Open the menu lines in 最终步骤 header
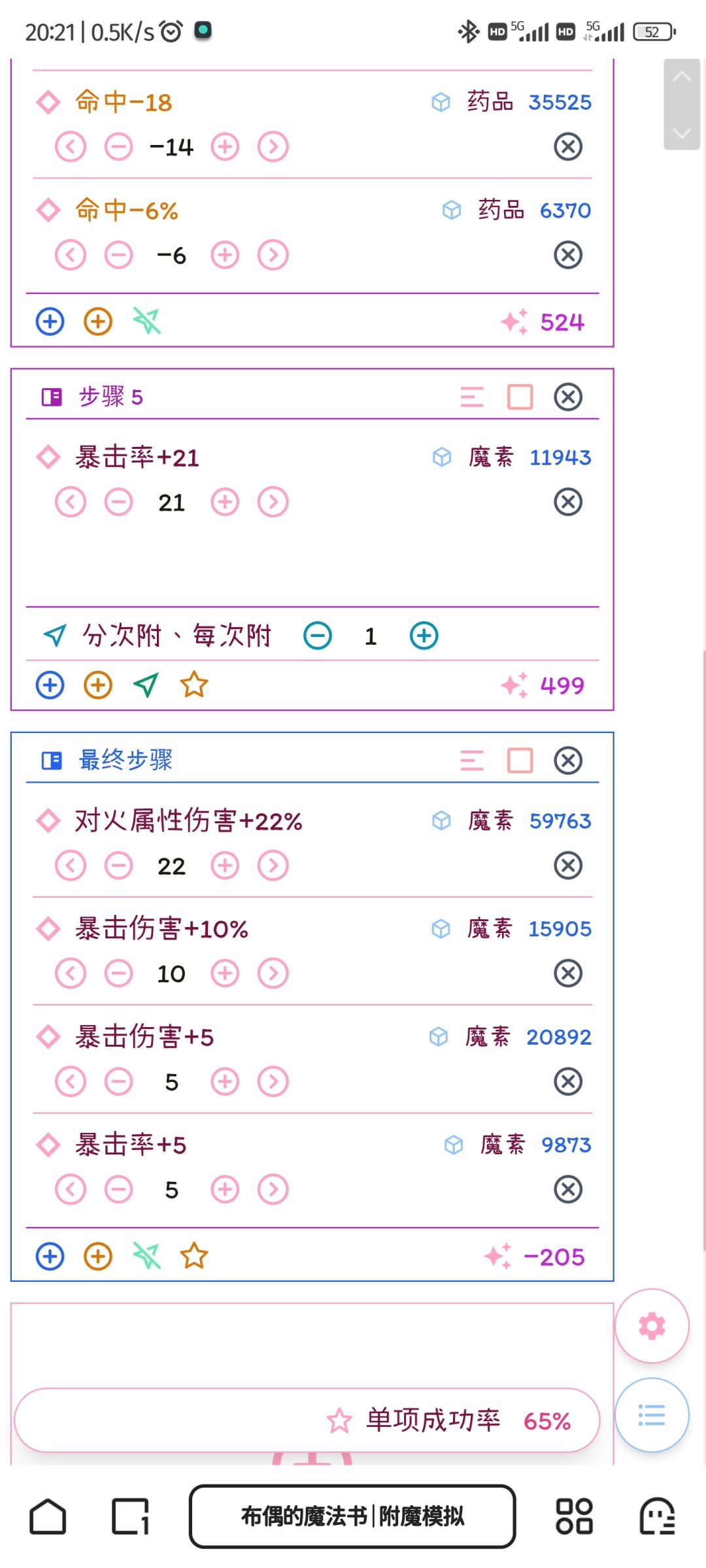Screen dimensions: 706x1568 [x=472, y=760]
